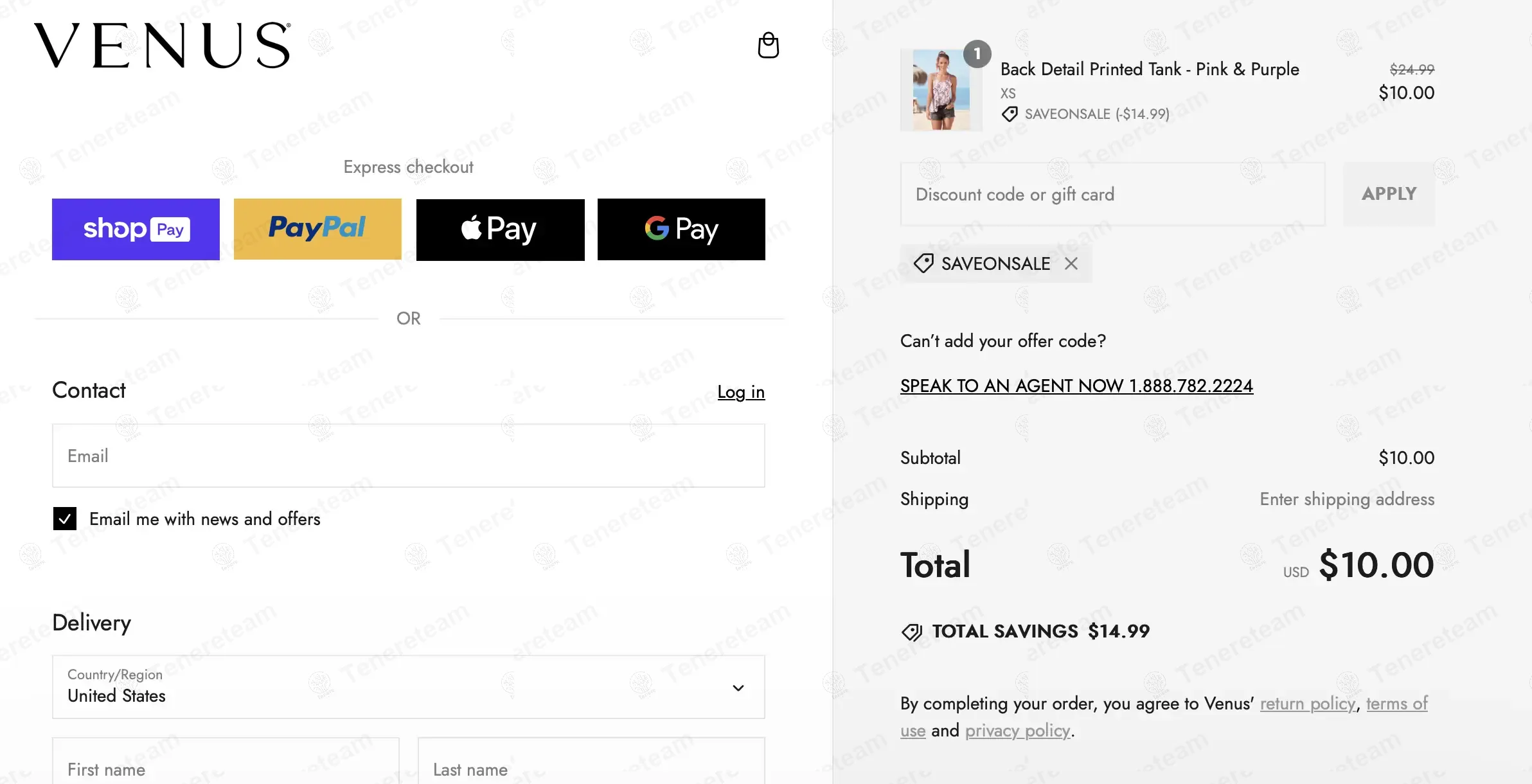Toggle Email me with news and offers

[x=65, y=519]
